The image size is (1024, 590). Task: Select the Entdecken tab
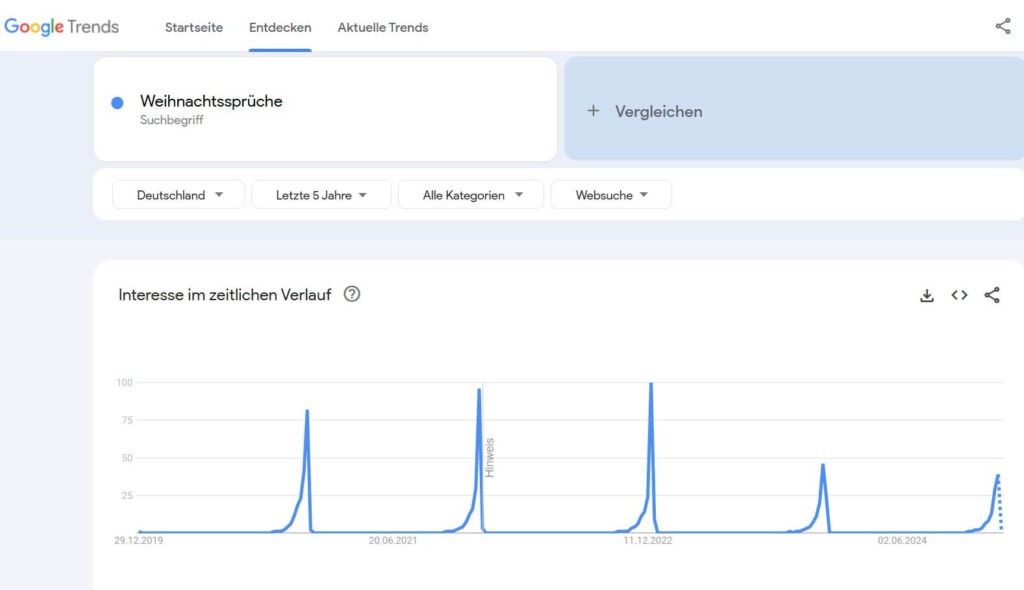(280, 27)
